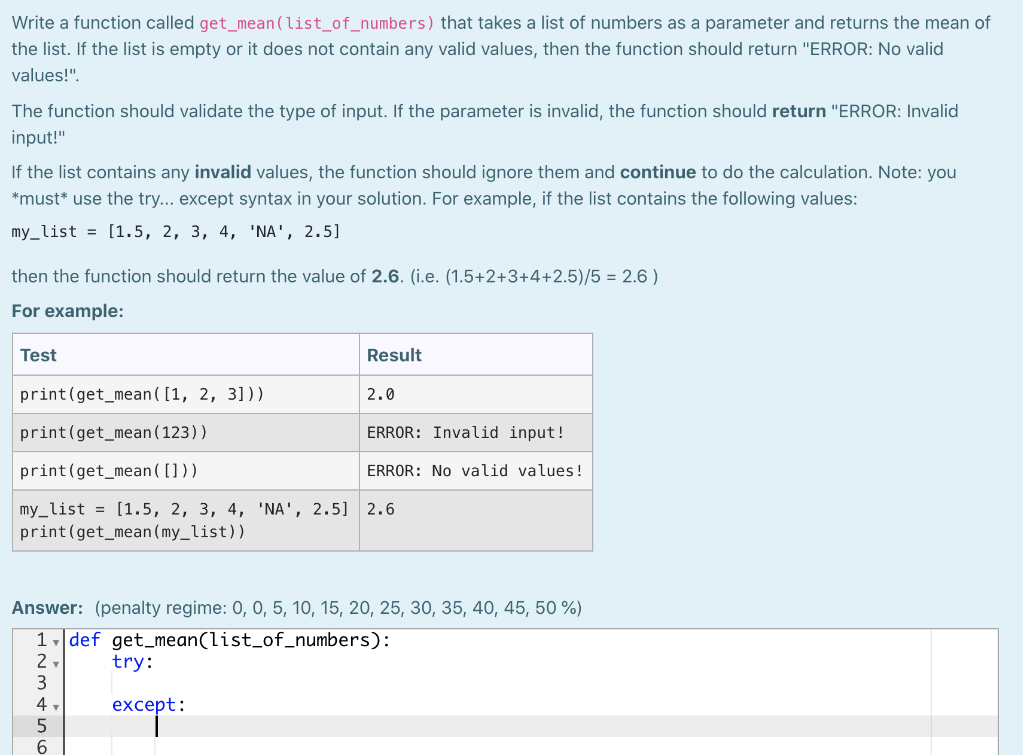Click the def keyword in the code editor
The width and height of the screenshot is (1024, 755).
(84, 639)
